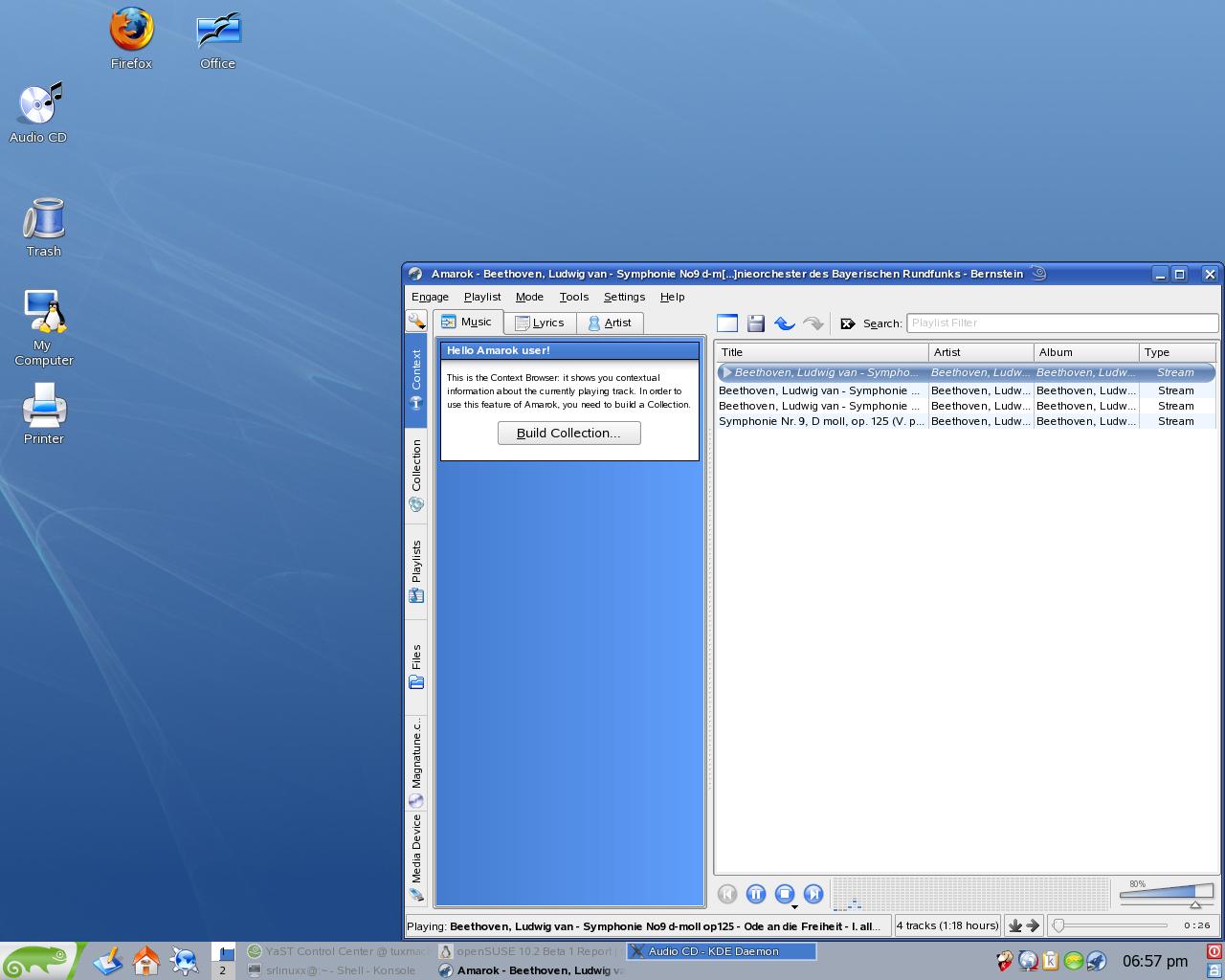Open the Engage menu
Viewport: 1225px width, 980px height.
tap(430, 297)
